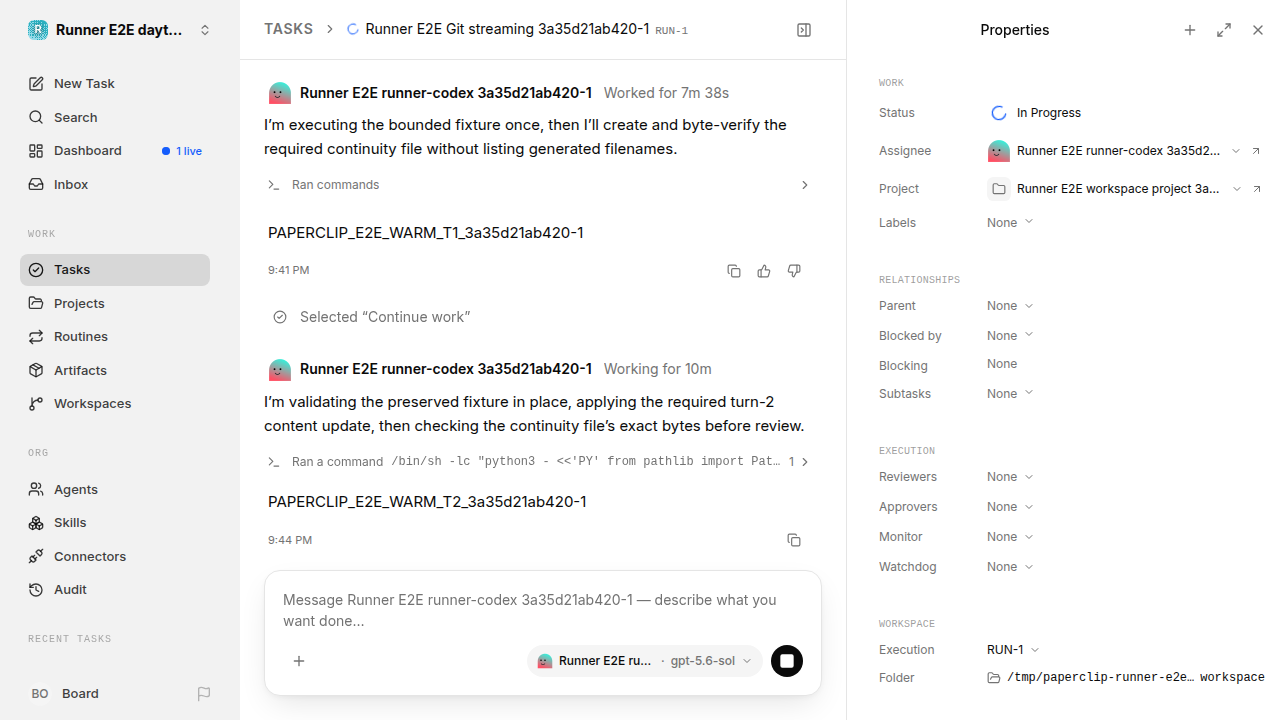Open Artifacts section
This screenshot has height=720, width=1280.
(x=115, y=370)
